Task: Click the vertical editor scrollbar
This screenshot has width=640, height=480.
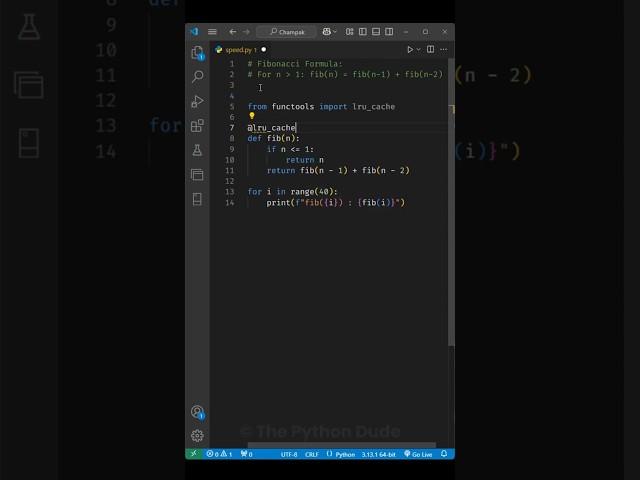Action: (x=451, y=202)
